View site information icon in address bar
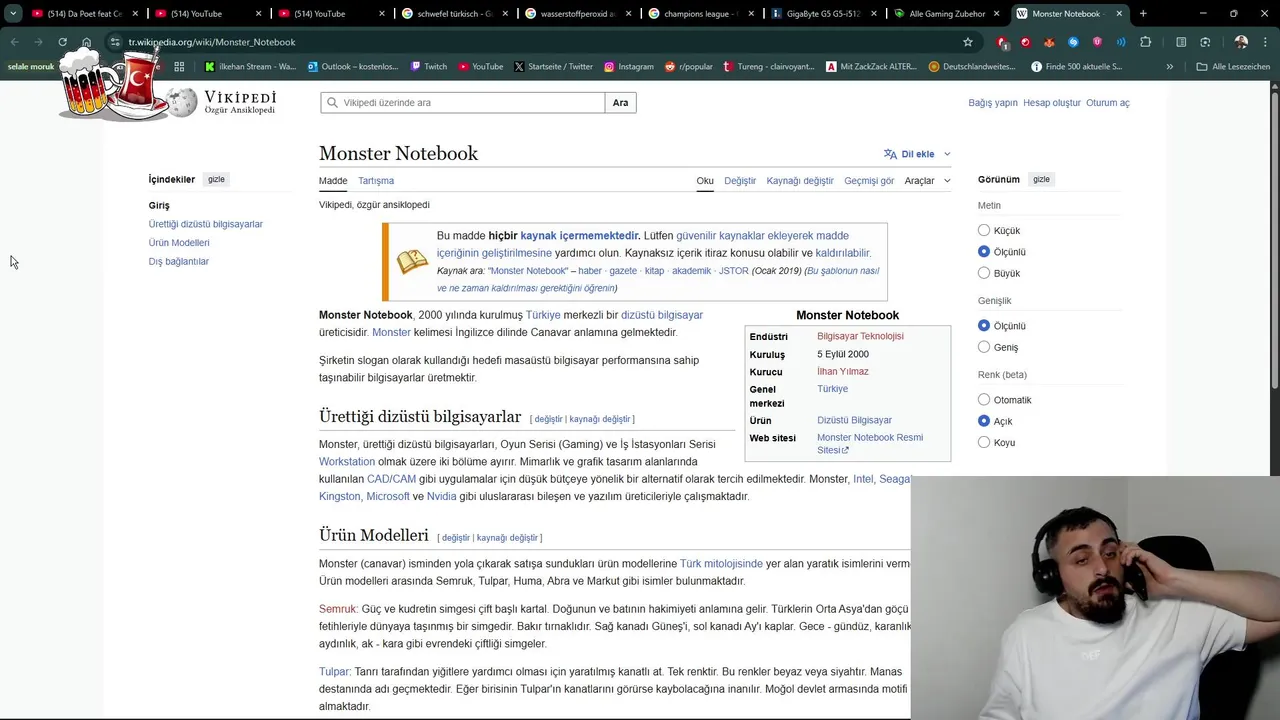The image size is (1280, 720). [x=115, y=42]
